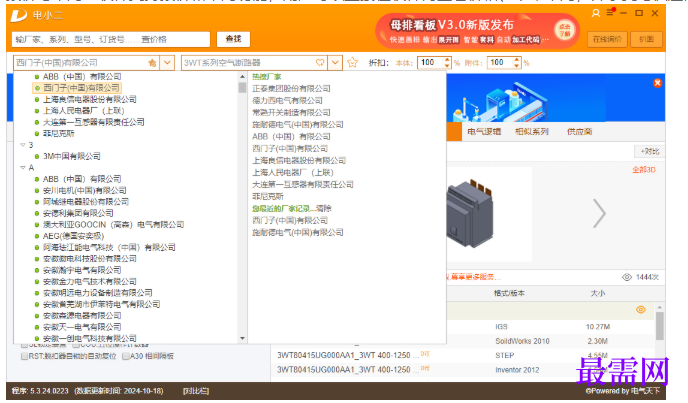Select 安川电机(中国)有限公司 in tree
Viewport: 688px width, 403px height.
pyautogui.click(x=84, y=191)
